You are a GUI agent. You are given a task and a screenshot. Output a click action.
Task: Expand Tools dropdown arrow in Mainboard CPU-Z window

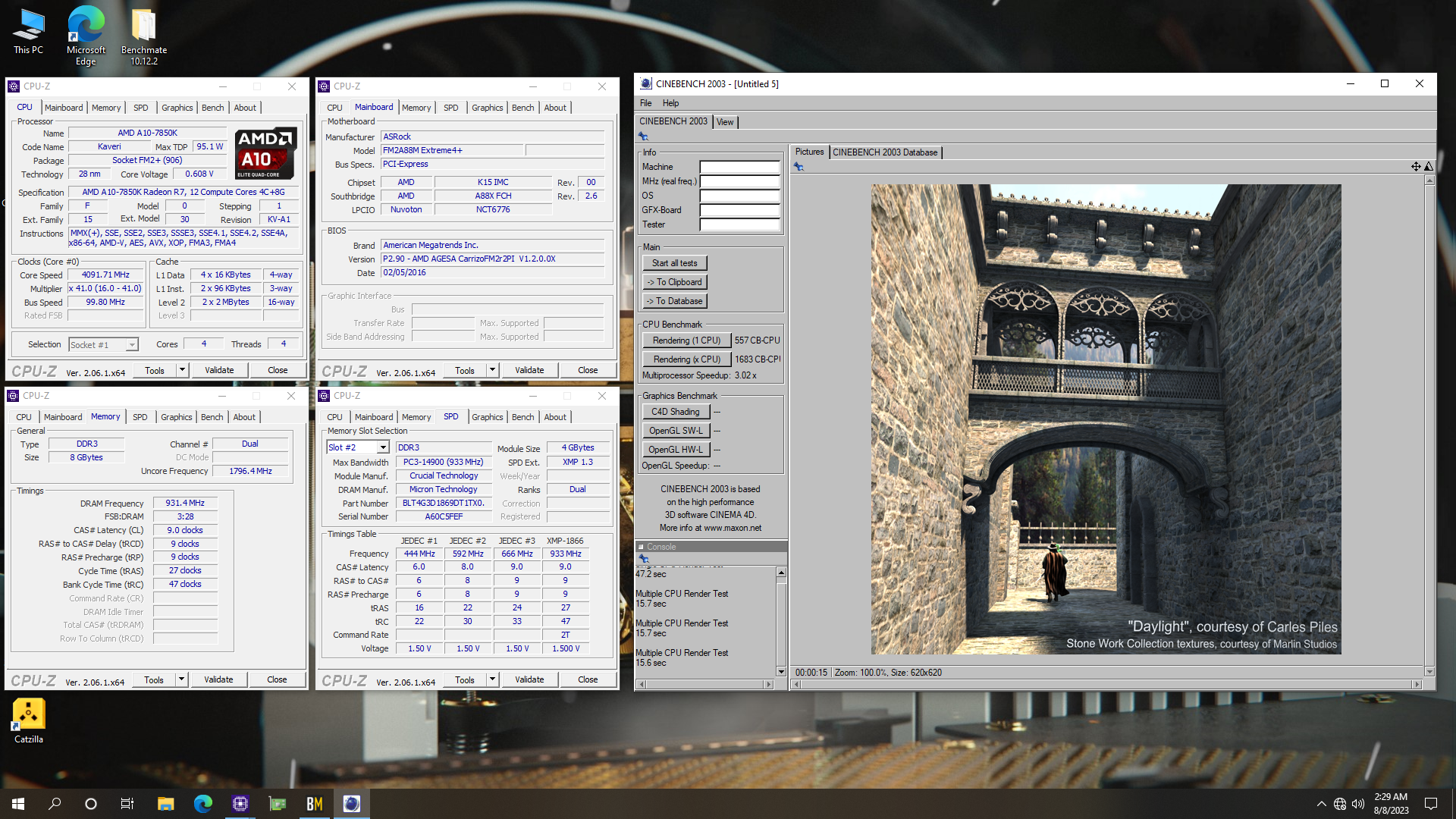pos(493,370)
